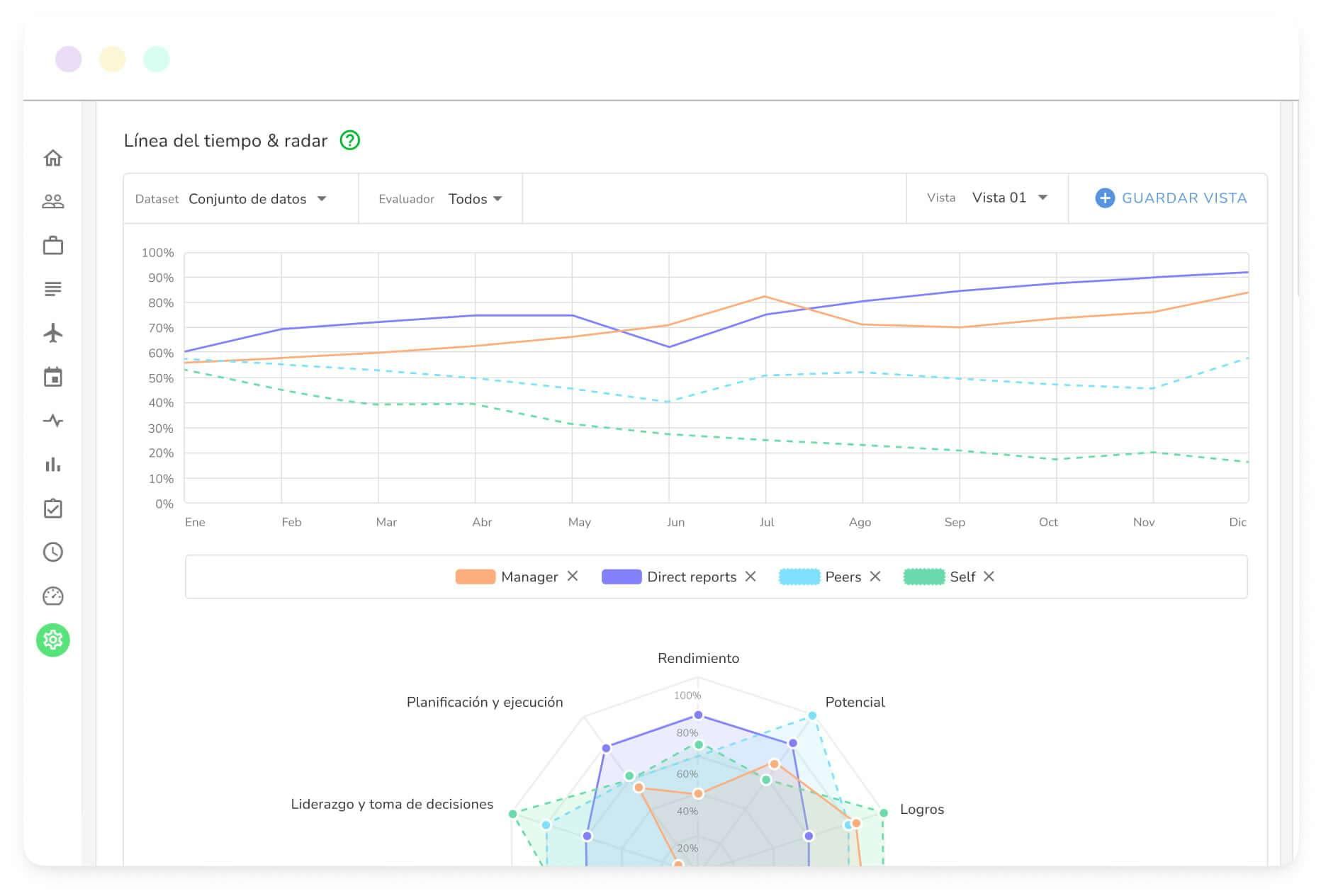Open the green Settings gear

[x=54, y=640]
